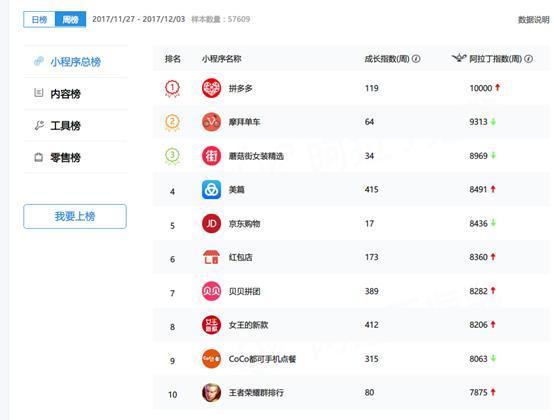Open the 数据说明 data description link

(x=534, y=20)
